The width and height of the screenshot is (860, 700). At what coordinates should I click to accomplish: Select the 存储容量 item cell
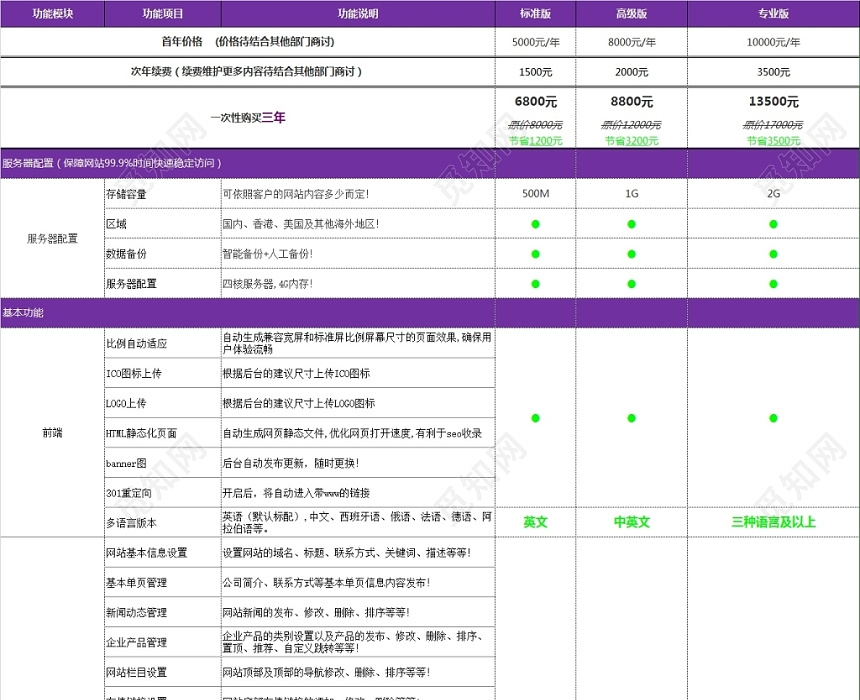click(163, 194)
